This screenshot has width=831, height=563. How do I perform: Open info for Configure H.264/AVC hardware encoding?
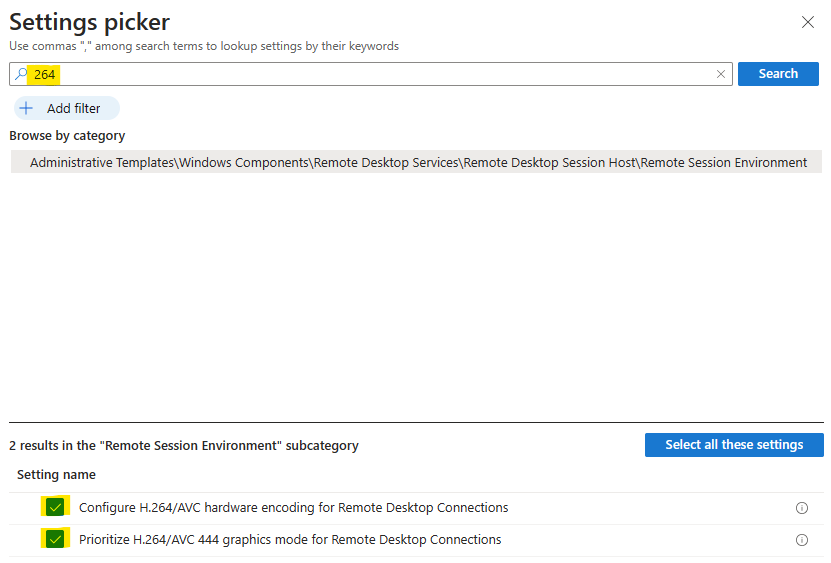[802, 508]
